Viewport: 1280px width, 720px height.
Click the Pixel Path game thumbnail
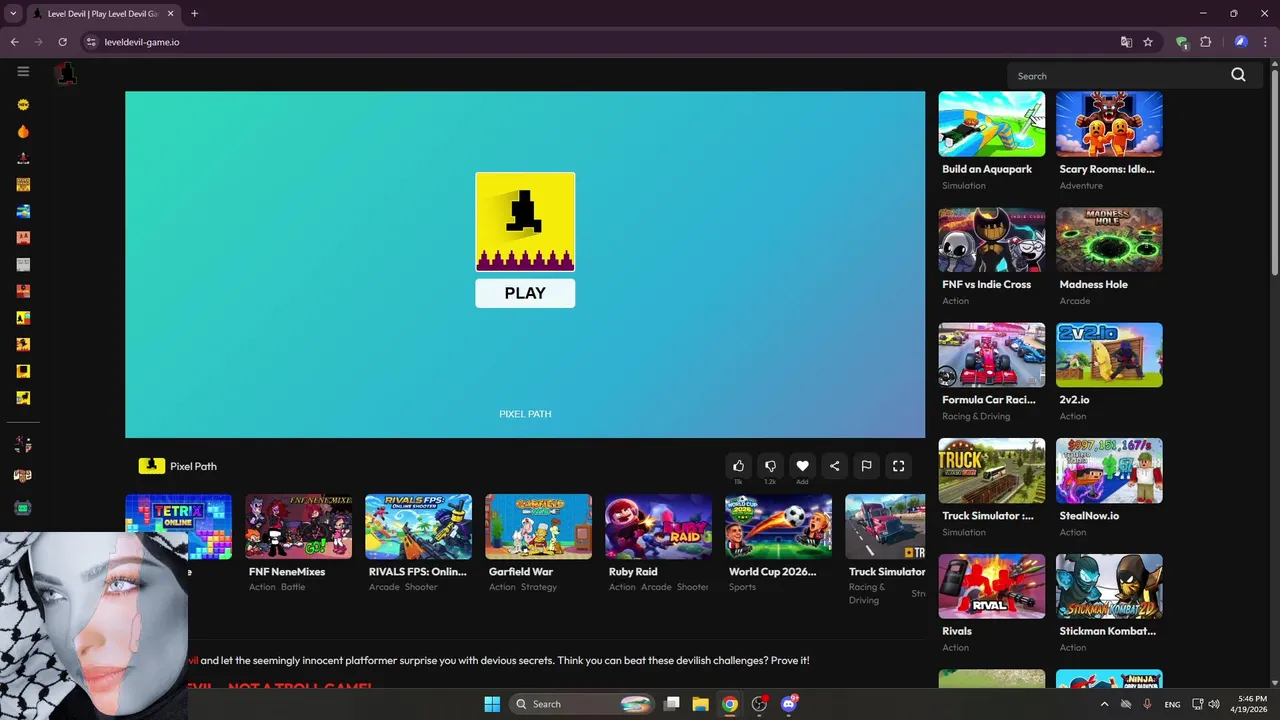(525, 222)
